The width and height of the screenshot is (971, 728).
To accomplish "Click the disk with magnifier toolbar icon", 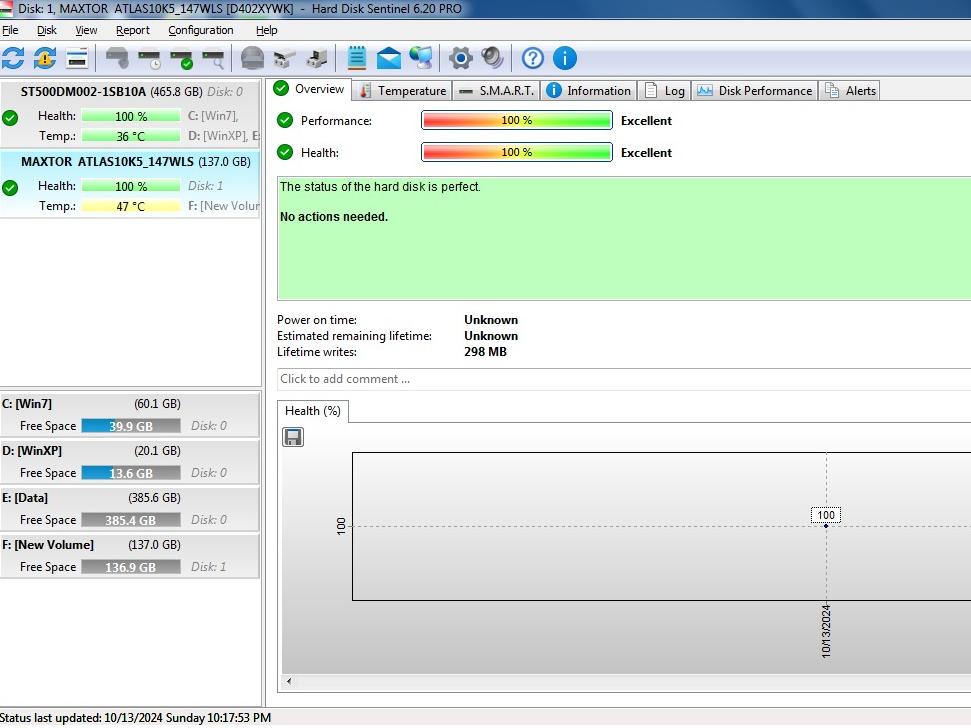I will point(213,59).
